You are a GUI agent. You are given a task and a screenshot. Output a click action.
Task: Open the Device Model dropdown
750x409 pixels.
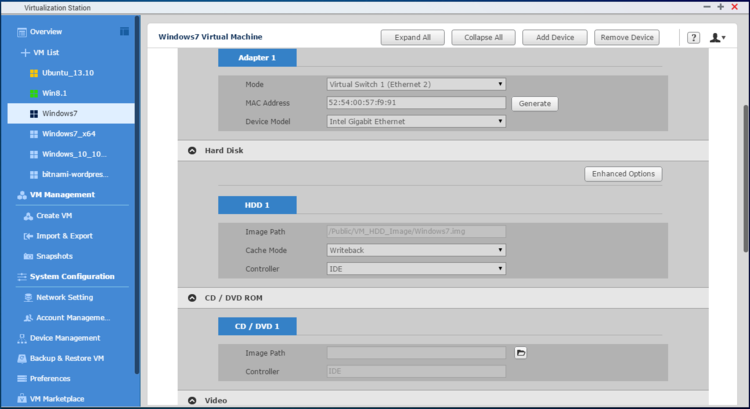(416, 122)
